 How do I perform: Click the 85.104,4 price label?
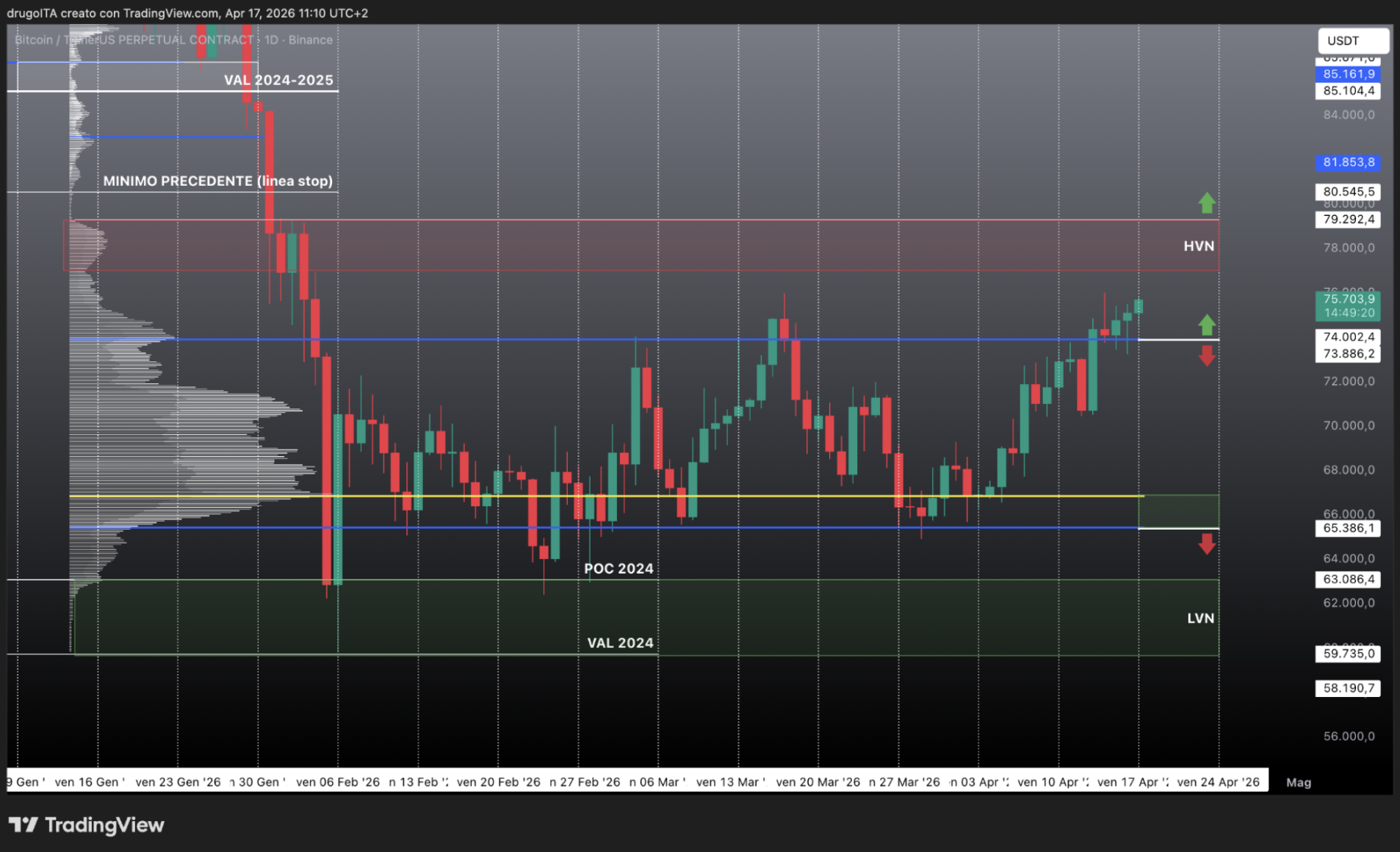point(1348,91)
